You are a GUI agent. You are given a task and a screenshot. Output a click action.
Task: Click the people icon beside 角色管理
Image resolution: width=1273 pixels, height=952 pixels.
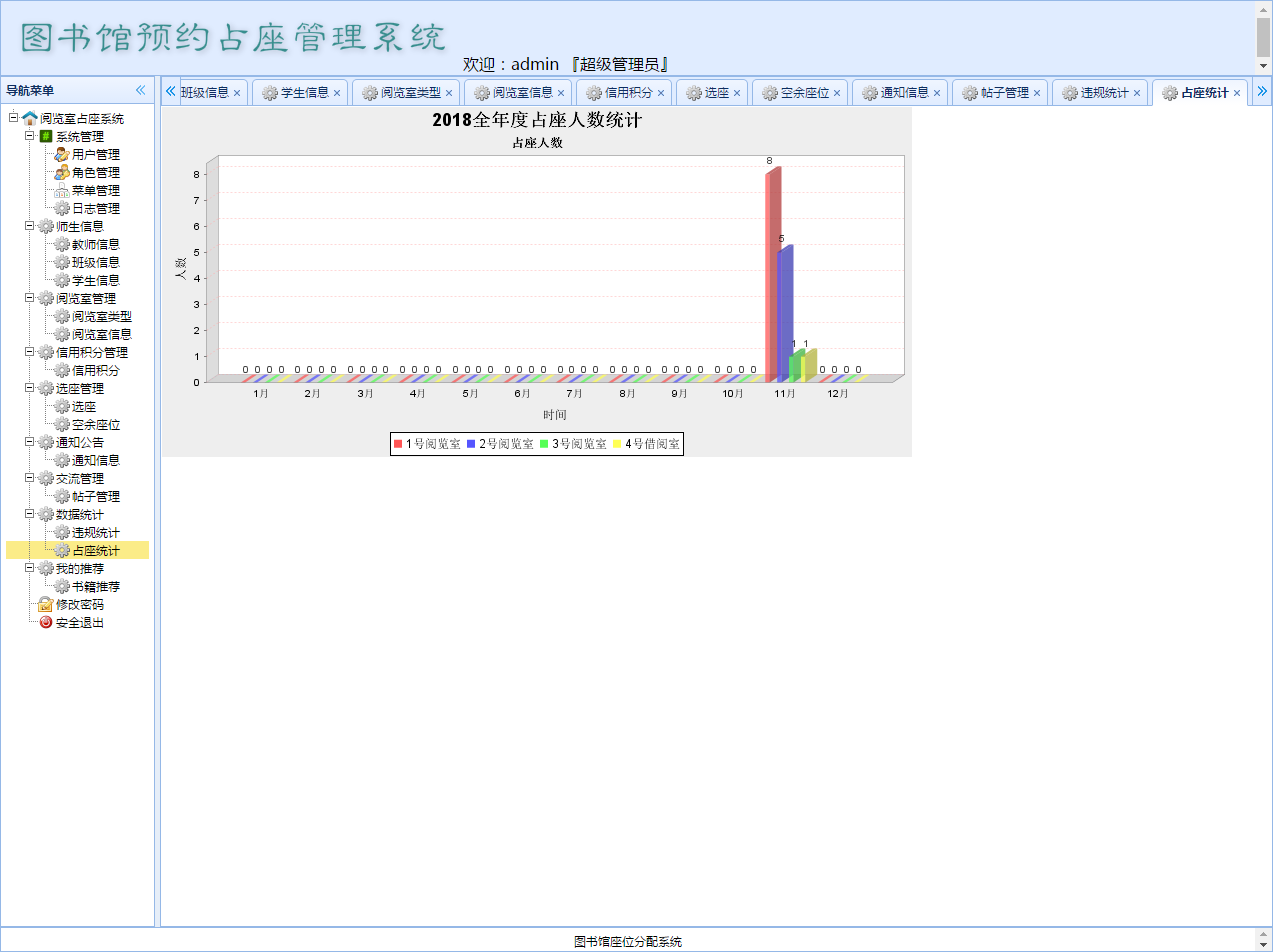(x=62, y=172)
